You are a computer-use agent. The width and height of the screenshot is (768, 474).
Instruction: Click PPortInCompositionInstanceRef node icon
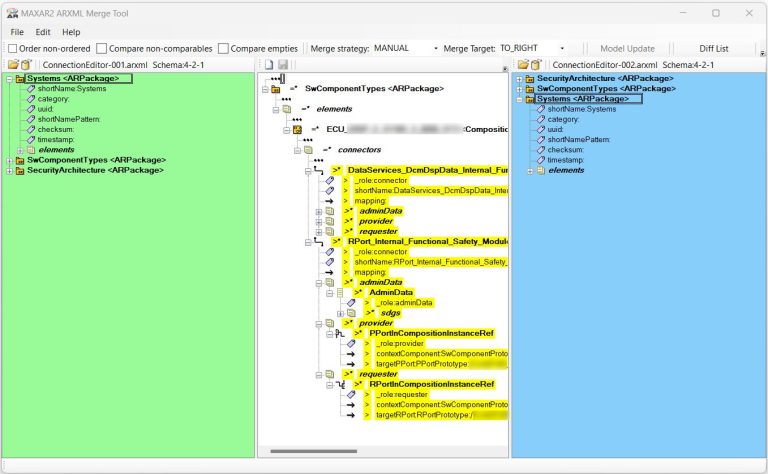(x=340, y=333)
